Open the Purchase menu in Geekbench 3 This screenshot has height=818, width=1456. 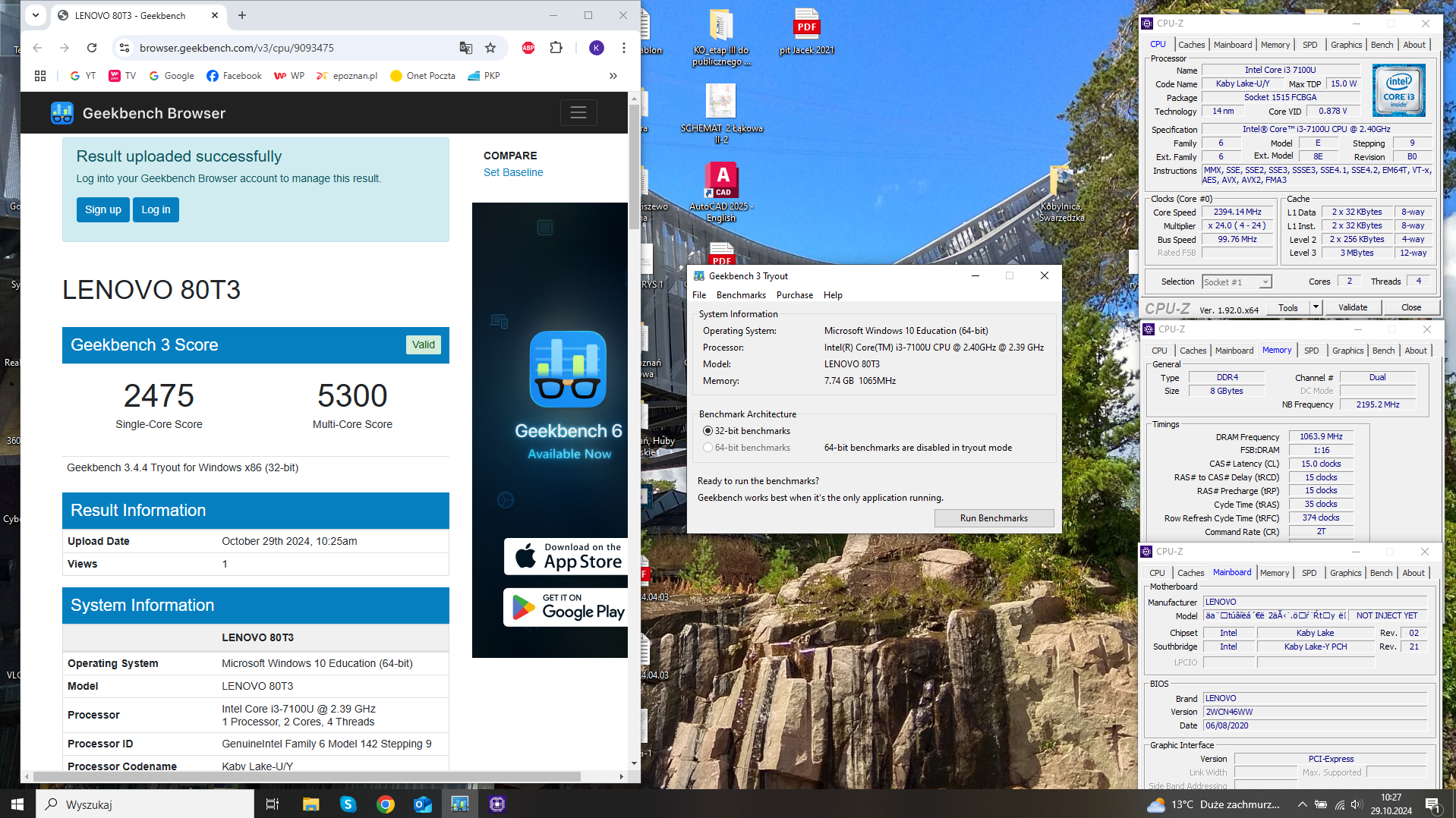(x=795, y=295)
